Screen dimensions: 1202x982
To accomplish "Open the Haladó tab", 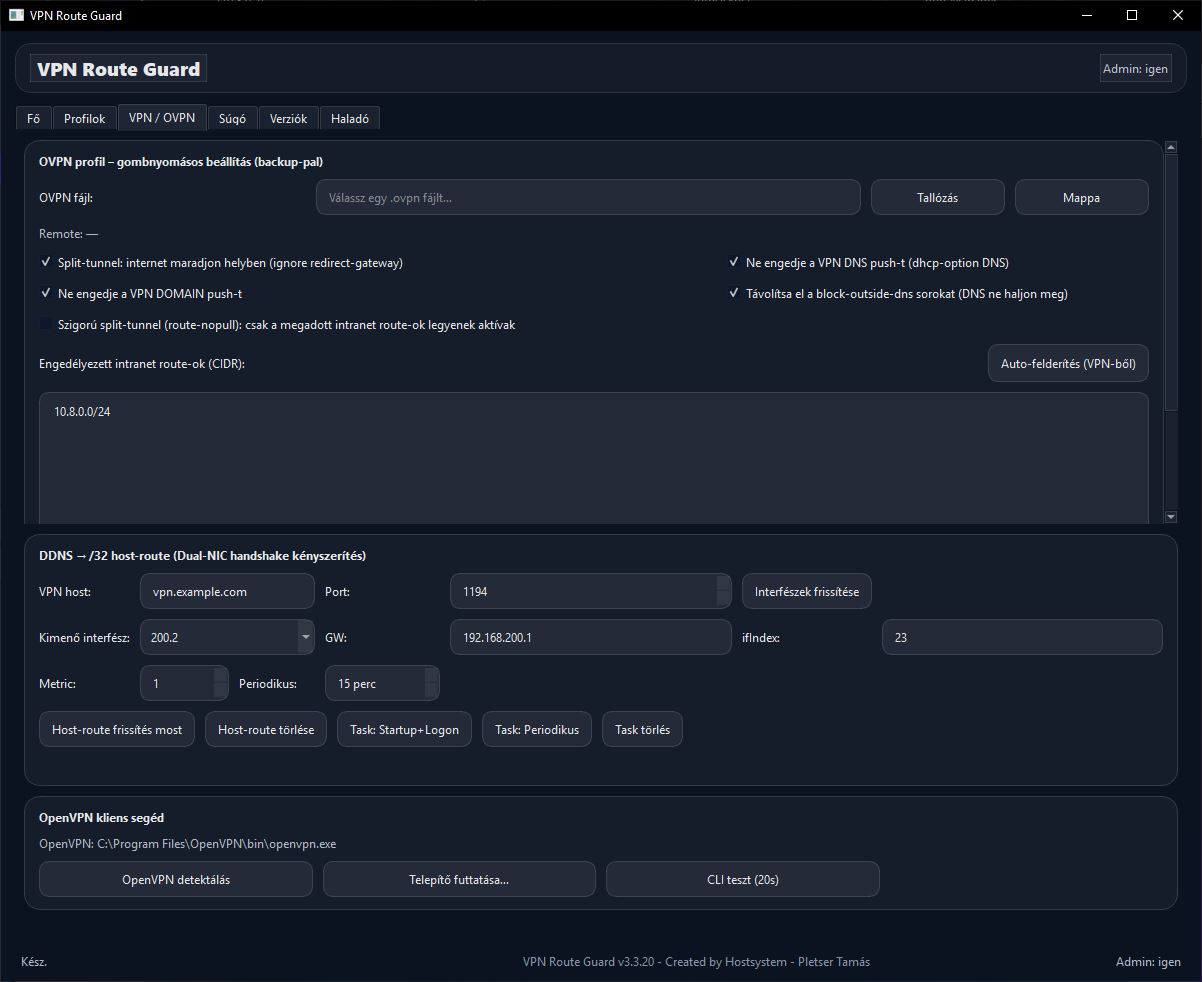I will click(349, 118).
